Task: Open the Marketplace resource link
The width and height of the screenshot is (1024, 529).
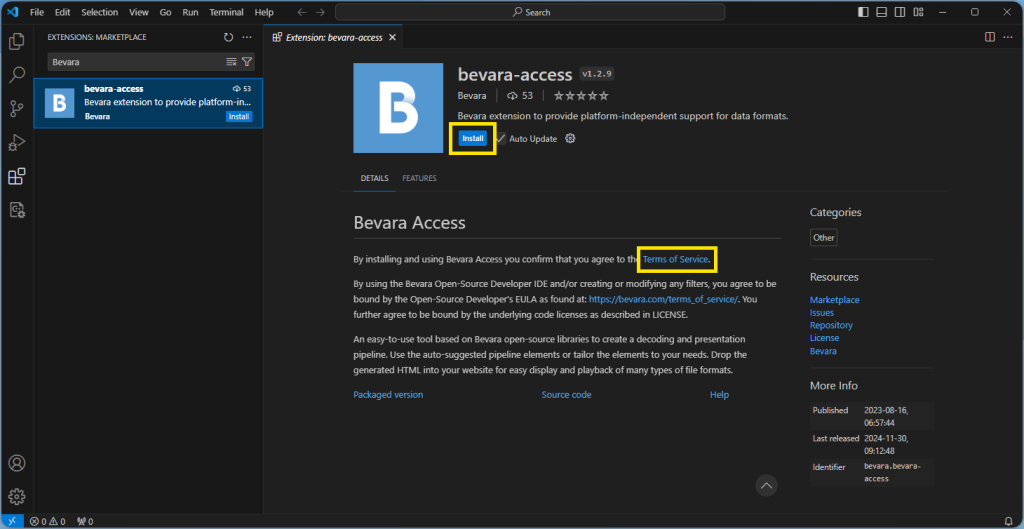Action: pyautogui.click(x=835, y=300)
